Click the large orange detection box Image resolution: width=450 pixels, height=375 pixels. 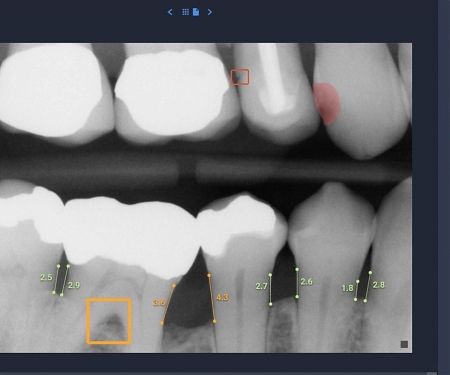click(109, 321)
